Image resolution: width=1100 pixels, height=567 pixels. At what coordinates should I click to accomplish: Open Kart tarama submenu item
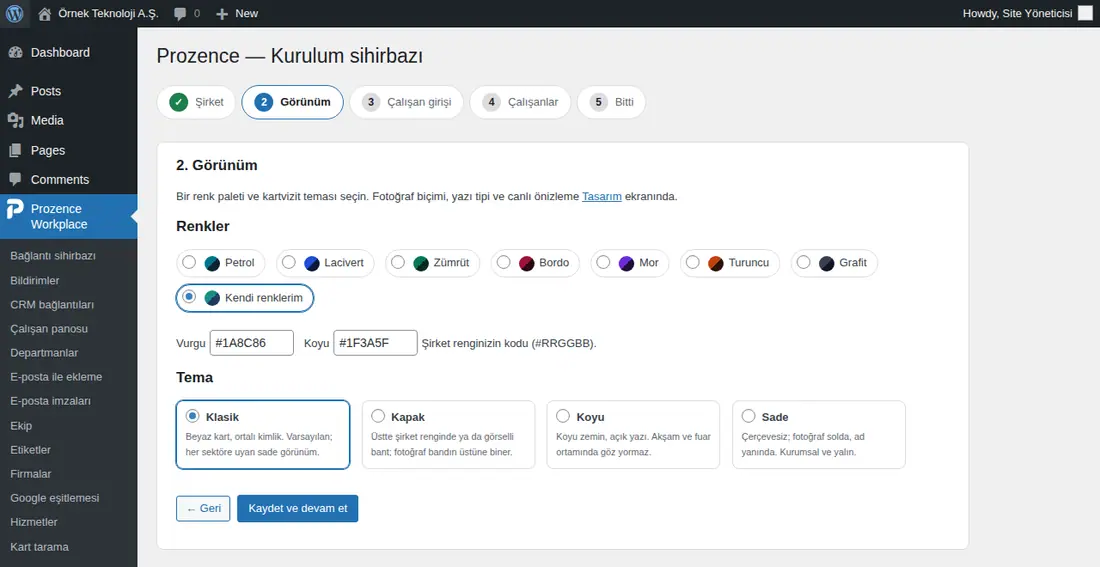point(39,547)
